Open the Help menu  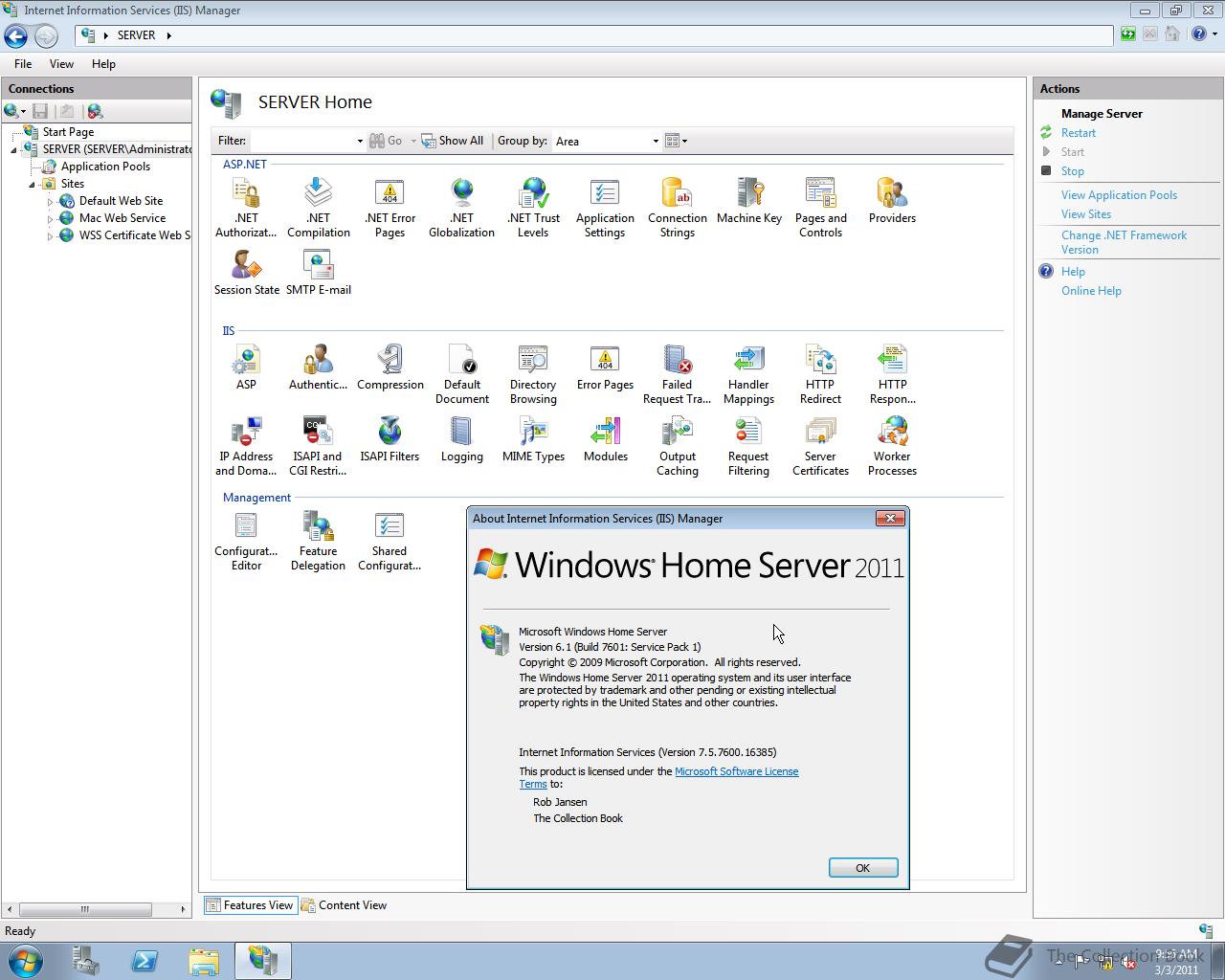coord(103,64)
